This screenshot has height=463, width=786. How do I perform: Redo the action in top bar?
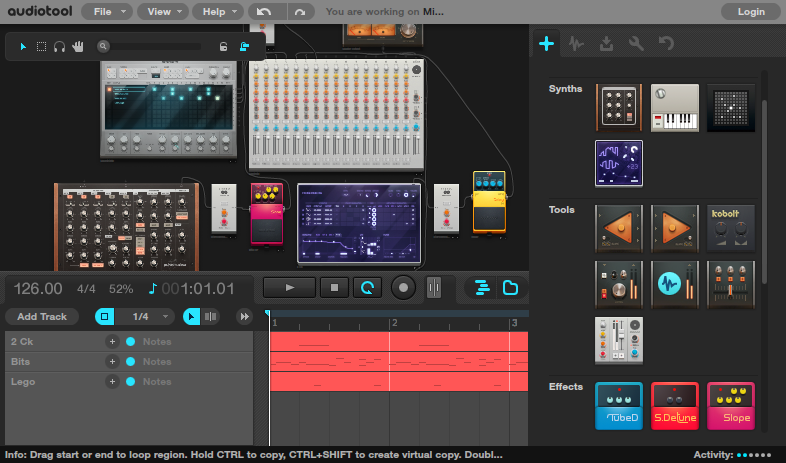click(300, 12)
